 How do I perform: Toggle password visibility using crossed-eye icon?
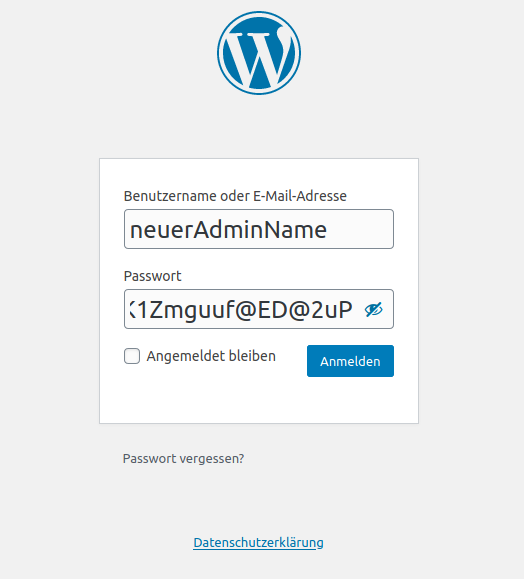373,309
